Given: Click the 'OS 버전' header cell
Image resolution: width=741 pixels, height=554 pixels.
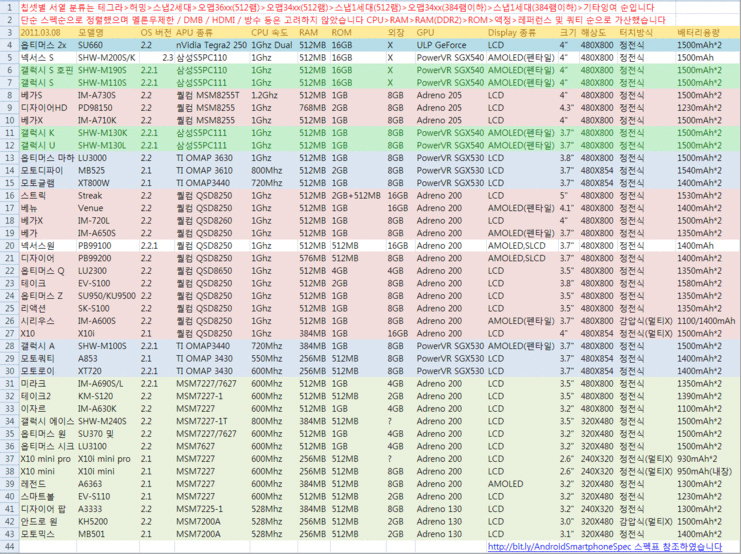Looking at the screenshot, I should (x=156, y=33).
